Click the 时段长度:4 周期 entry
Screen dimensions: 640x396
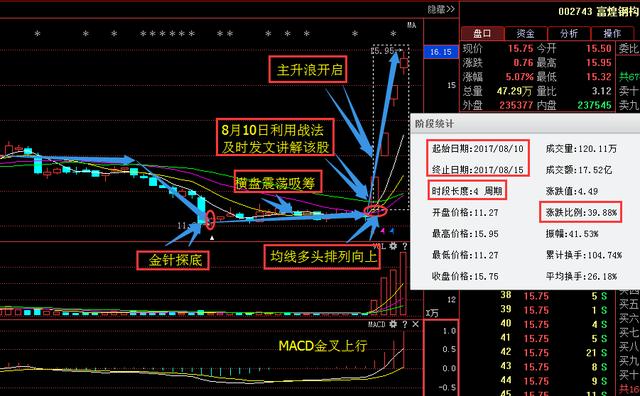(x=467, y=191)
